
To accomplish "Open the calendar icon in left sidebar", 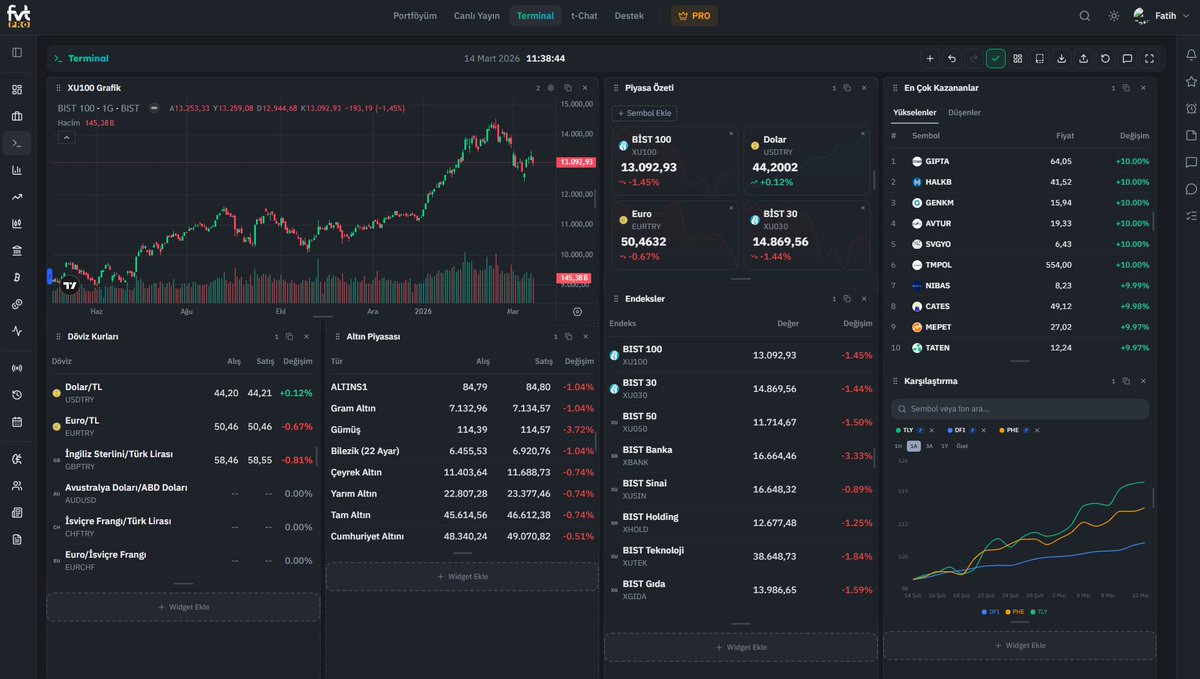I will (x=17, y=422).
